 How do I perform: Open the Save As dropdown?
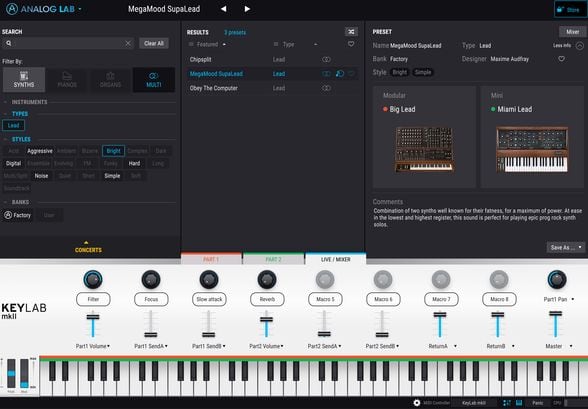pos(566,247)
